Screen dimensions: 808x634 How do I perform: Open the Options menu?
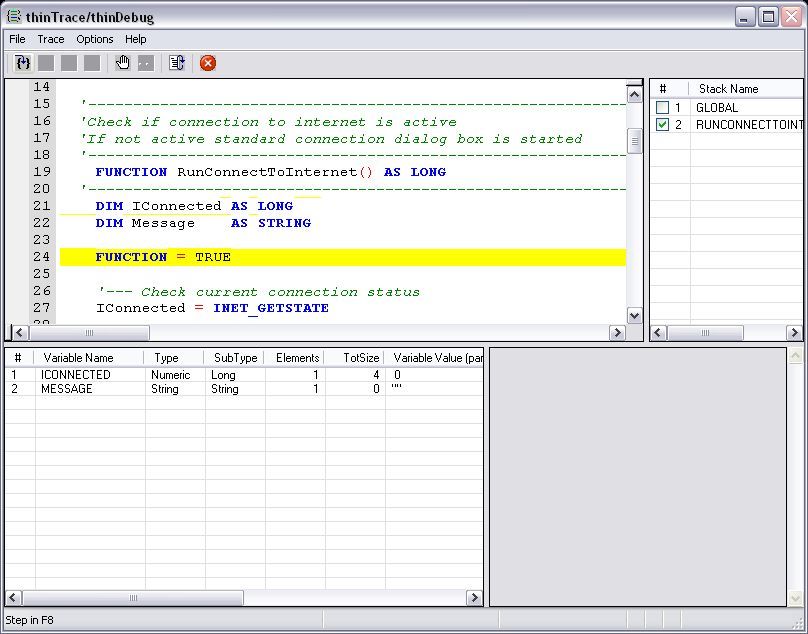[95, 39]
